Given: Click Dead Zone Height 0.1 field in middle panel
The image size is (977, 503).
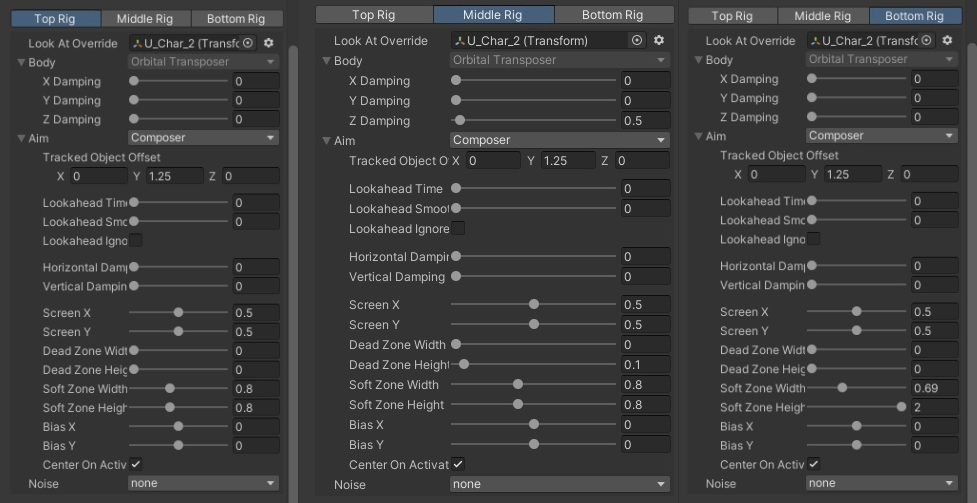Looking at the screenshot, I should (x=645, y=365).
